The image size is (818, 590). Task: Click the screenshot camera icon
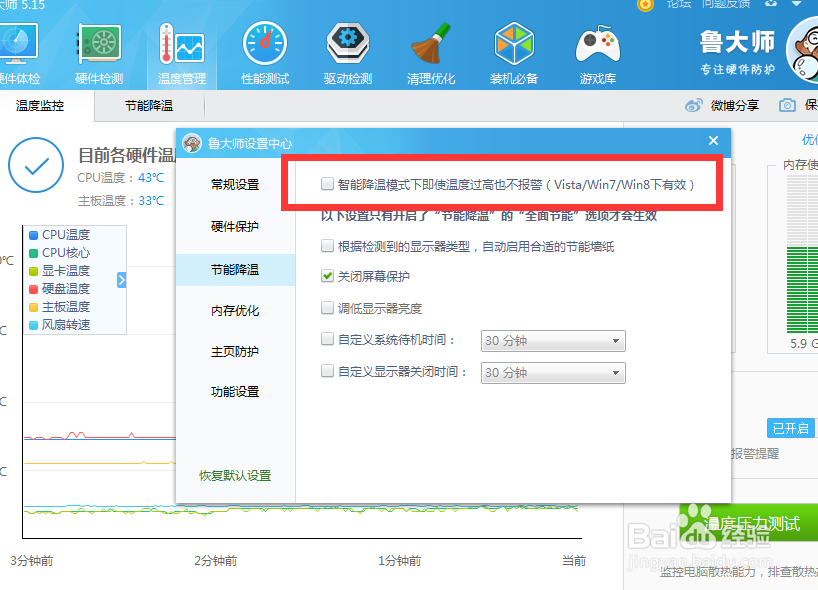787,105
